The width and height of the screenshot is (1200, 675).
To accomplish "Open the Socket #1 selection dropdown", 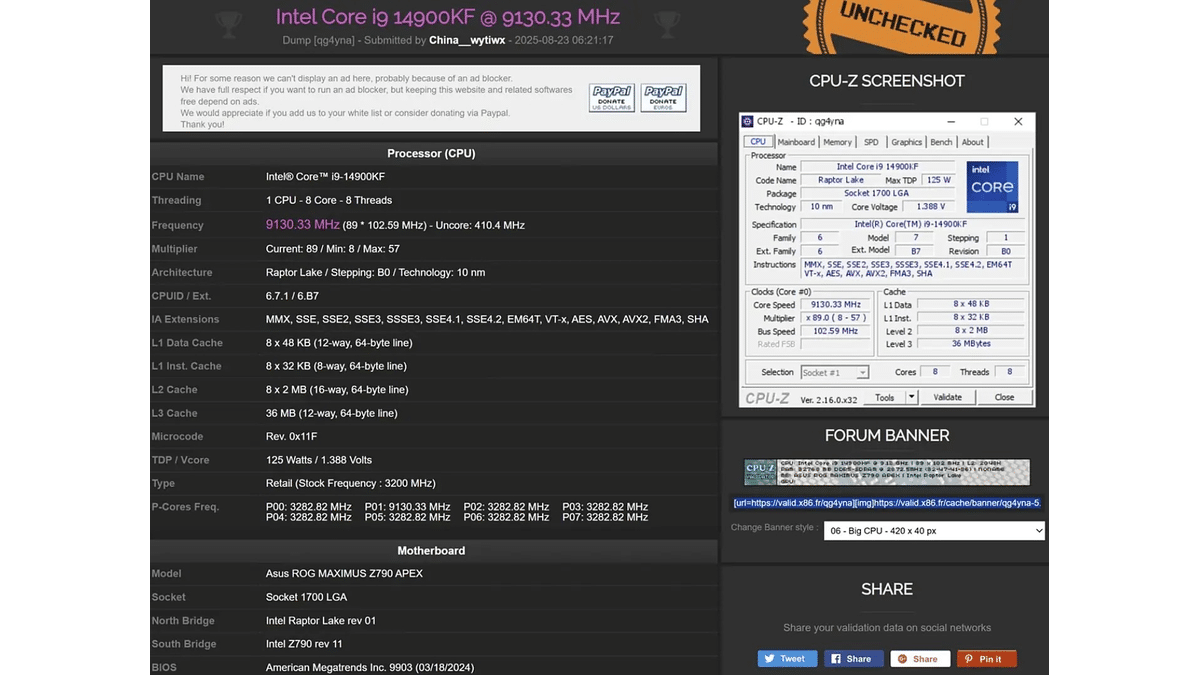I will (x=834, y=372).
